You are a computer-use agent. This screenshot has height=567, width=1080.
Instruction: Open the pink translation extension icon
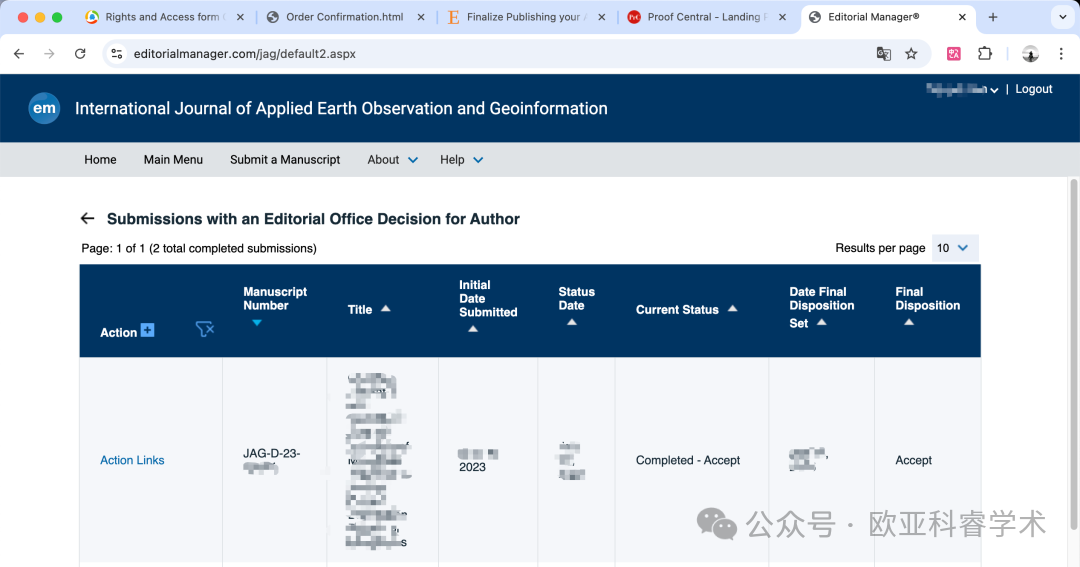pyautogui.click(x=954, y=54)
